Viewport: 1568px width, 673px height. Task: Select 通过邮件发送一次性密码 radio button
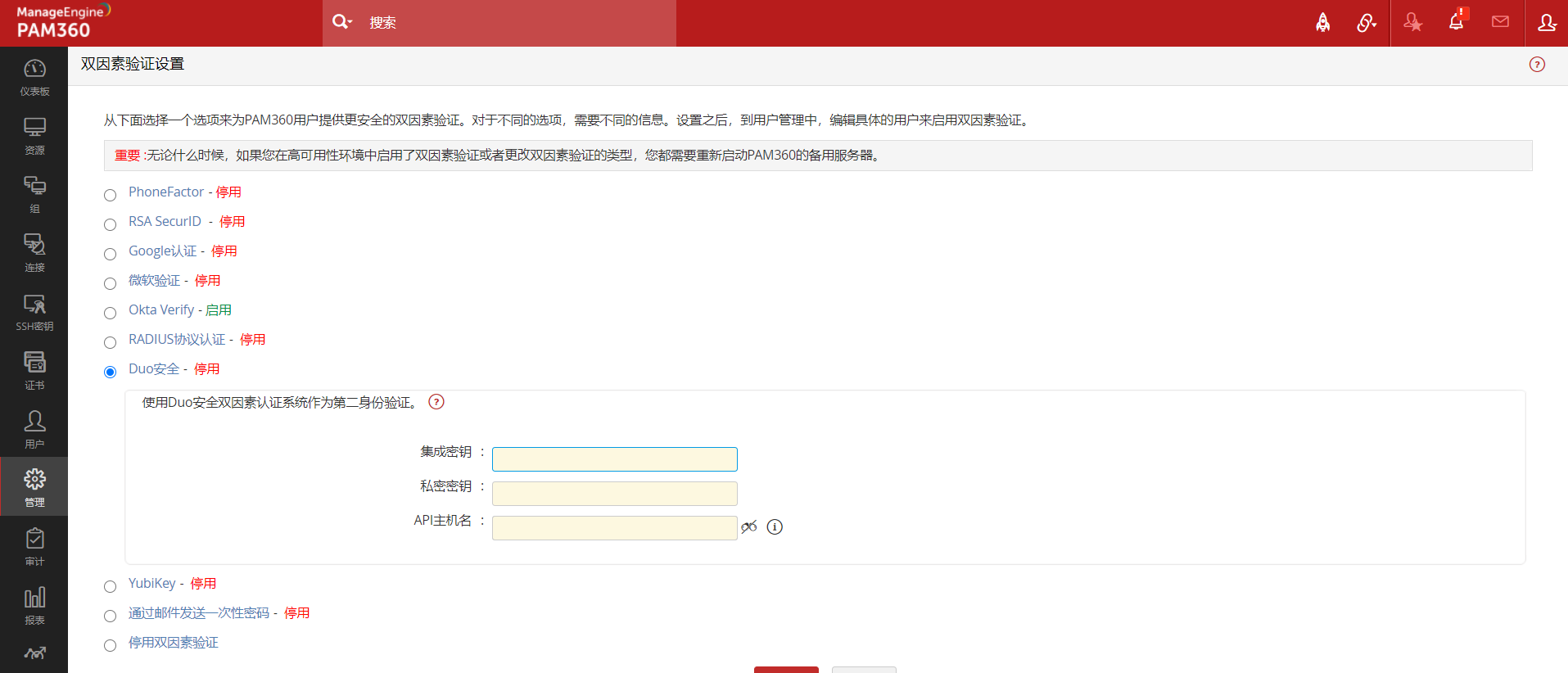(111, 616)
